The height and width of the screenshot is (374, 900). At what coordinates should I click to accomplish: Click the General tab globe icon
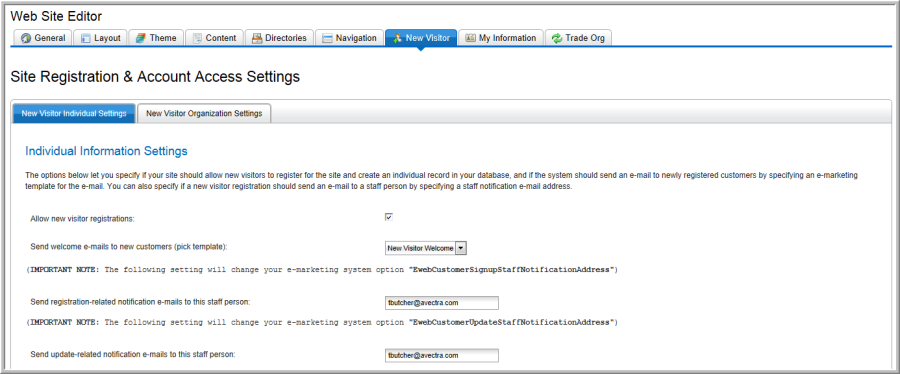pyautogui.click(x=26, y=38)
